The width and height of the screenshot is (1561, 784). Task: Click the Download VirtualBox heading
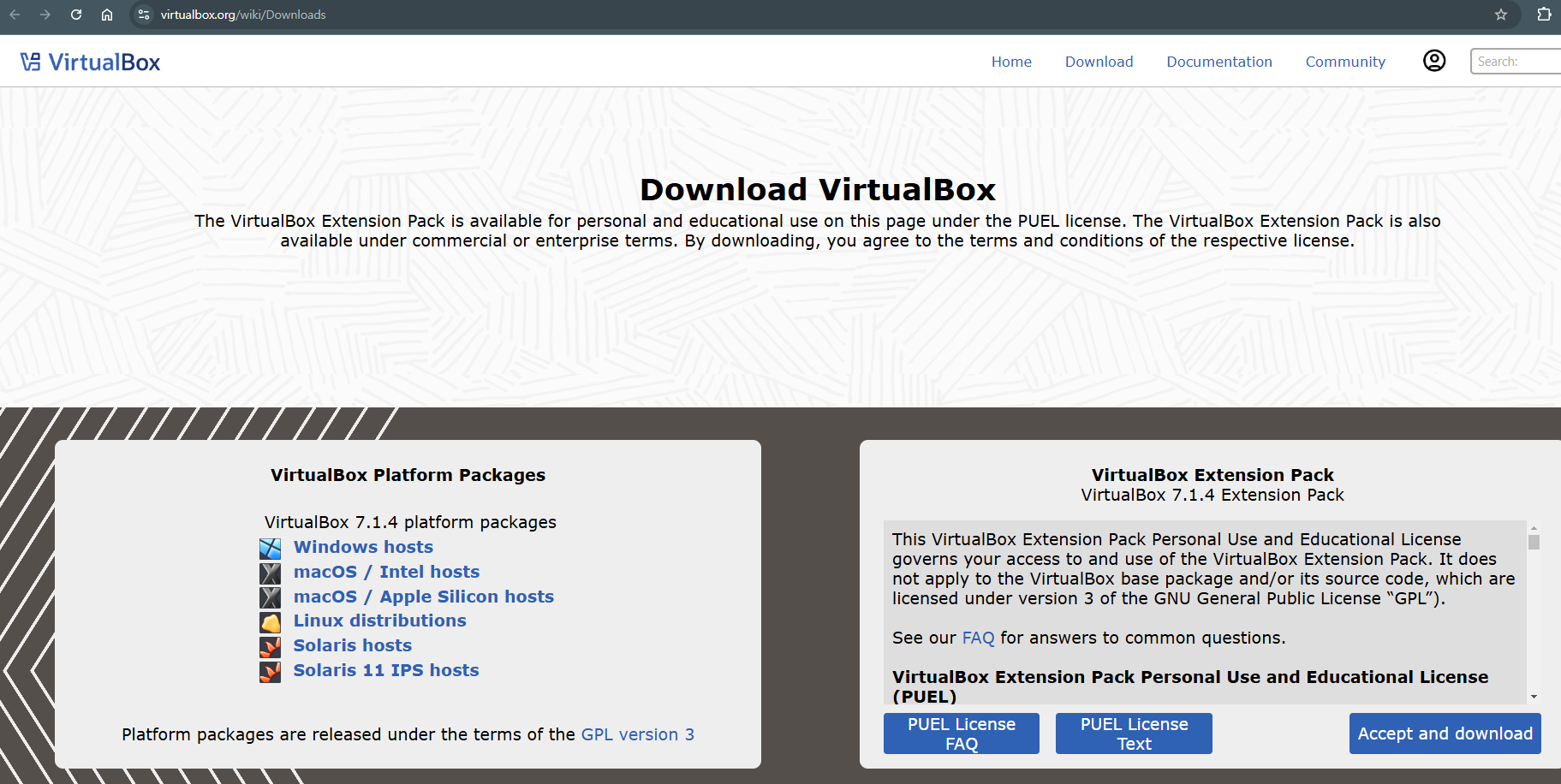coord(818,189)
